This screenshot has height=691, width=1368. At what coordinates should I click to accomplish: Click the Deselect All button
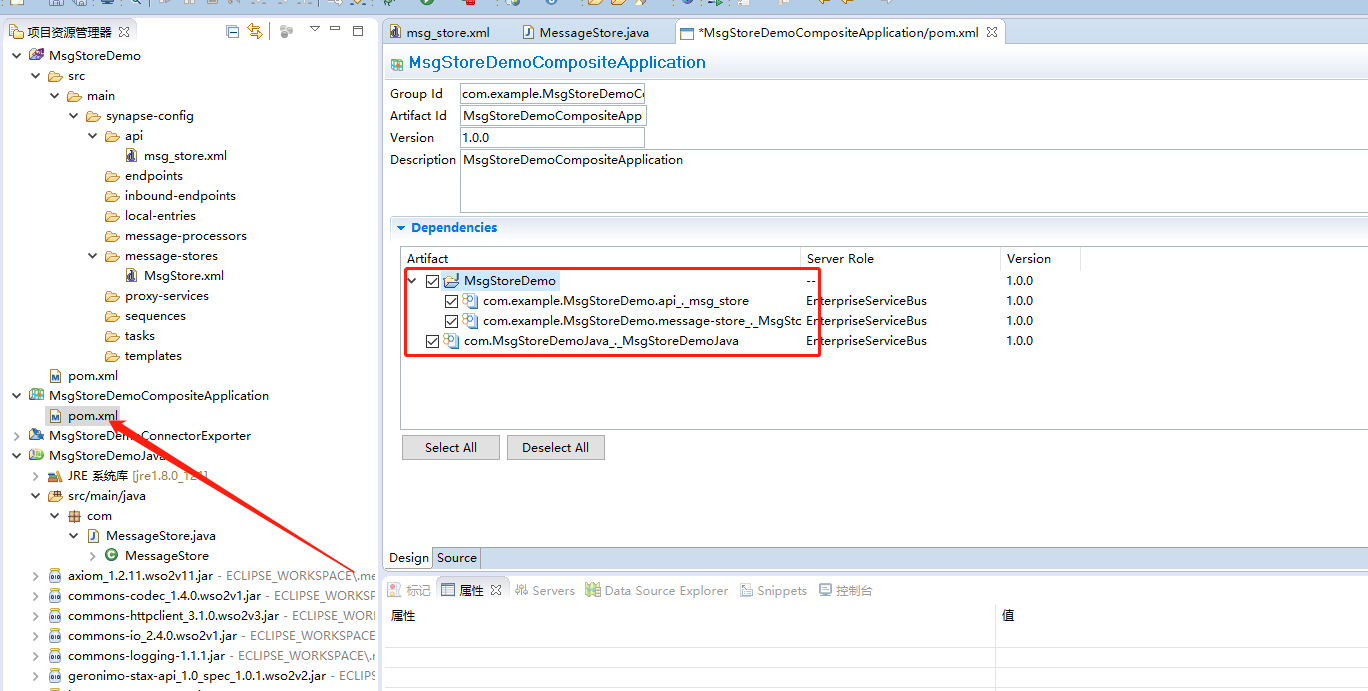(555, 447)
